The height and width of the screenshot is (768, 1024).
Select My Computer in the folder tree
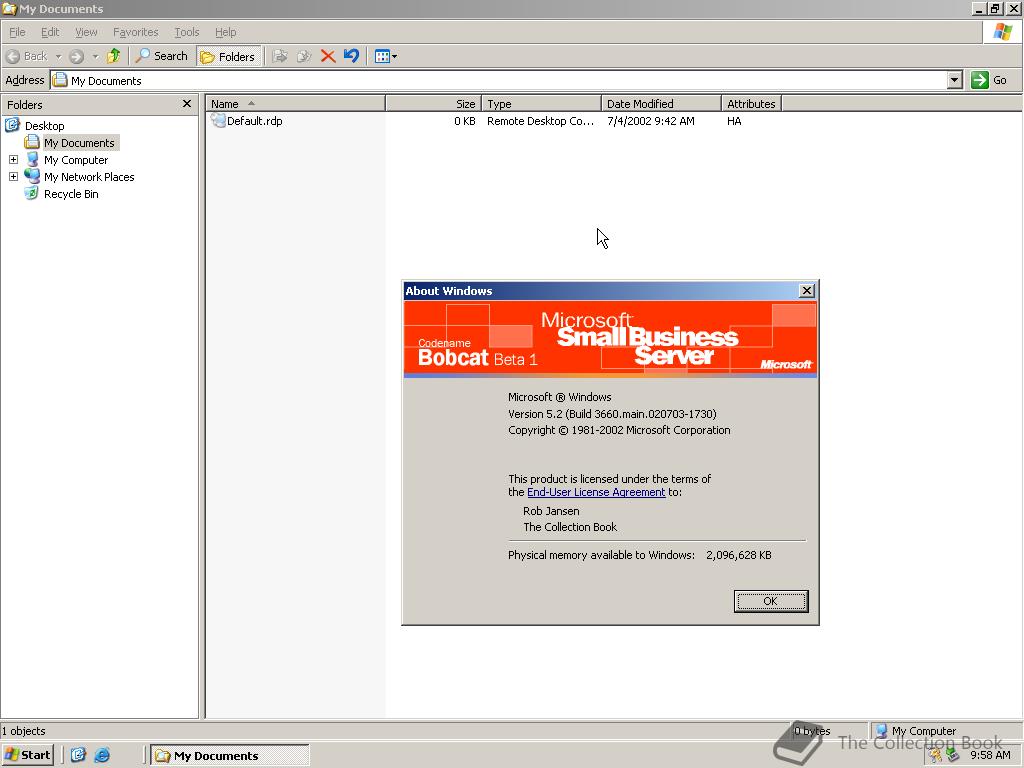76,159
